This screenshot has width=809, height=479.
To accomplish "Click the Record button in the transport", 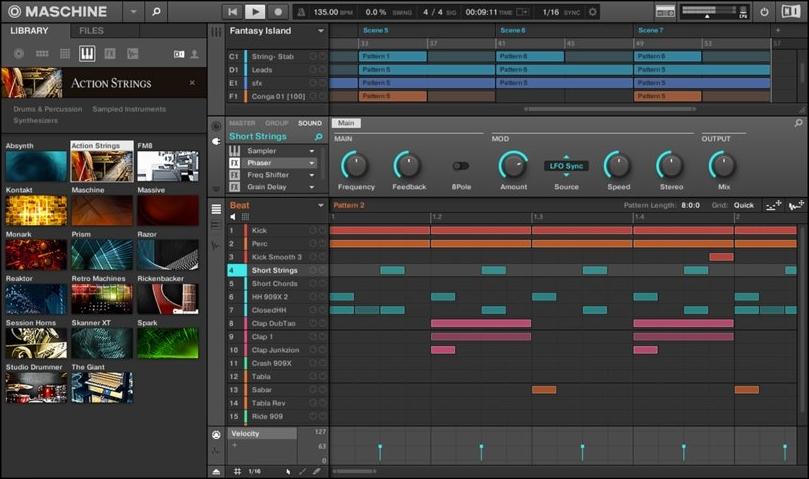I will pos(278,12).
